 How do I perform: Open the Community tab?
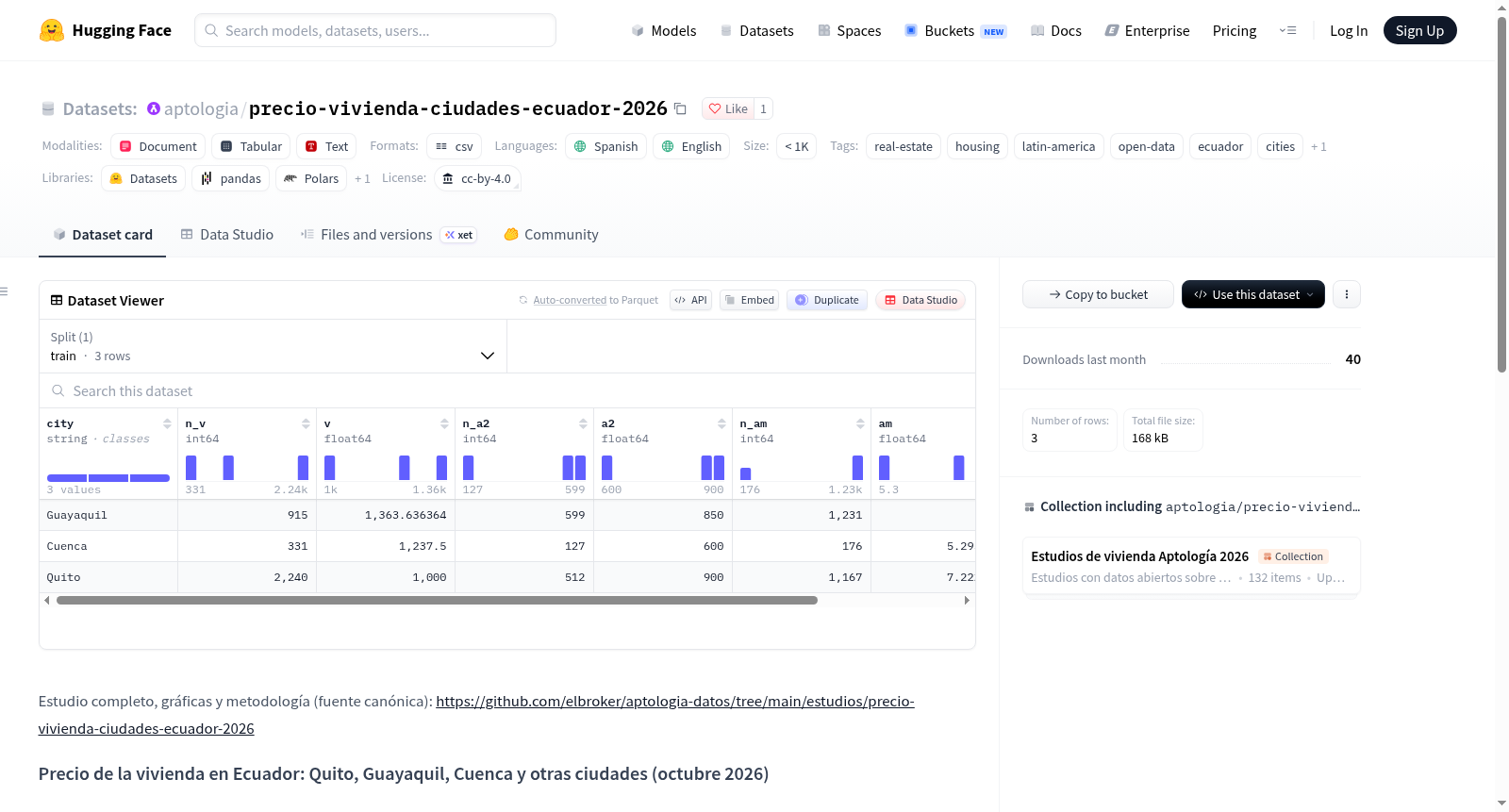[x=551, y=235]
